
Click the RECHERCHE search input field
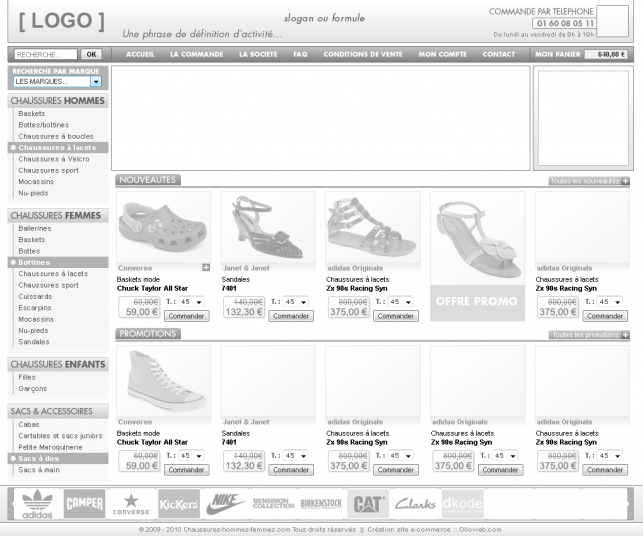coord(45,54)
